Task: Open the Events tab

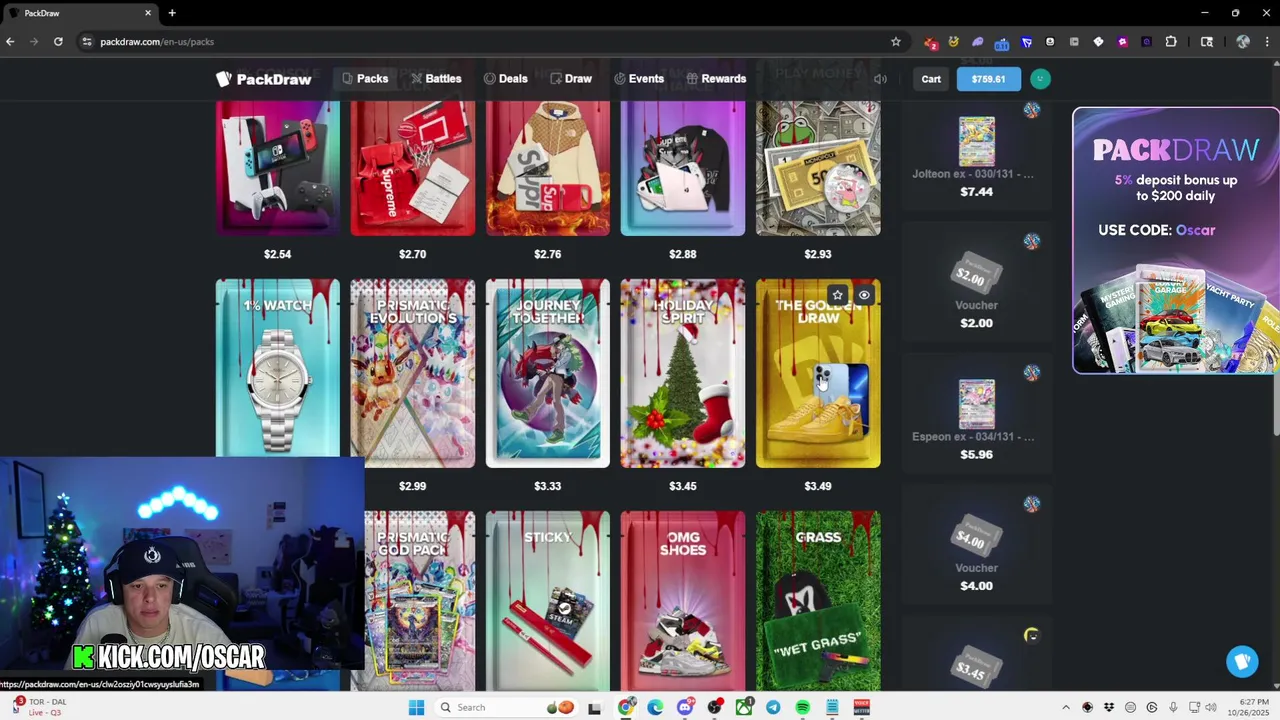Action: [639, 79]
